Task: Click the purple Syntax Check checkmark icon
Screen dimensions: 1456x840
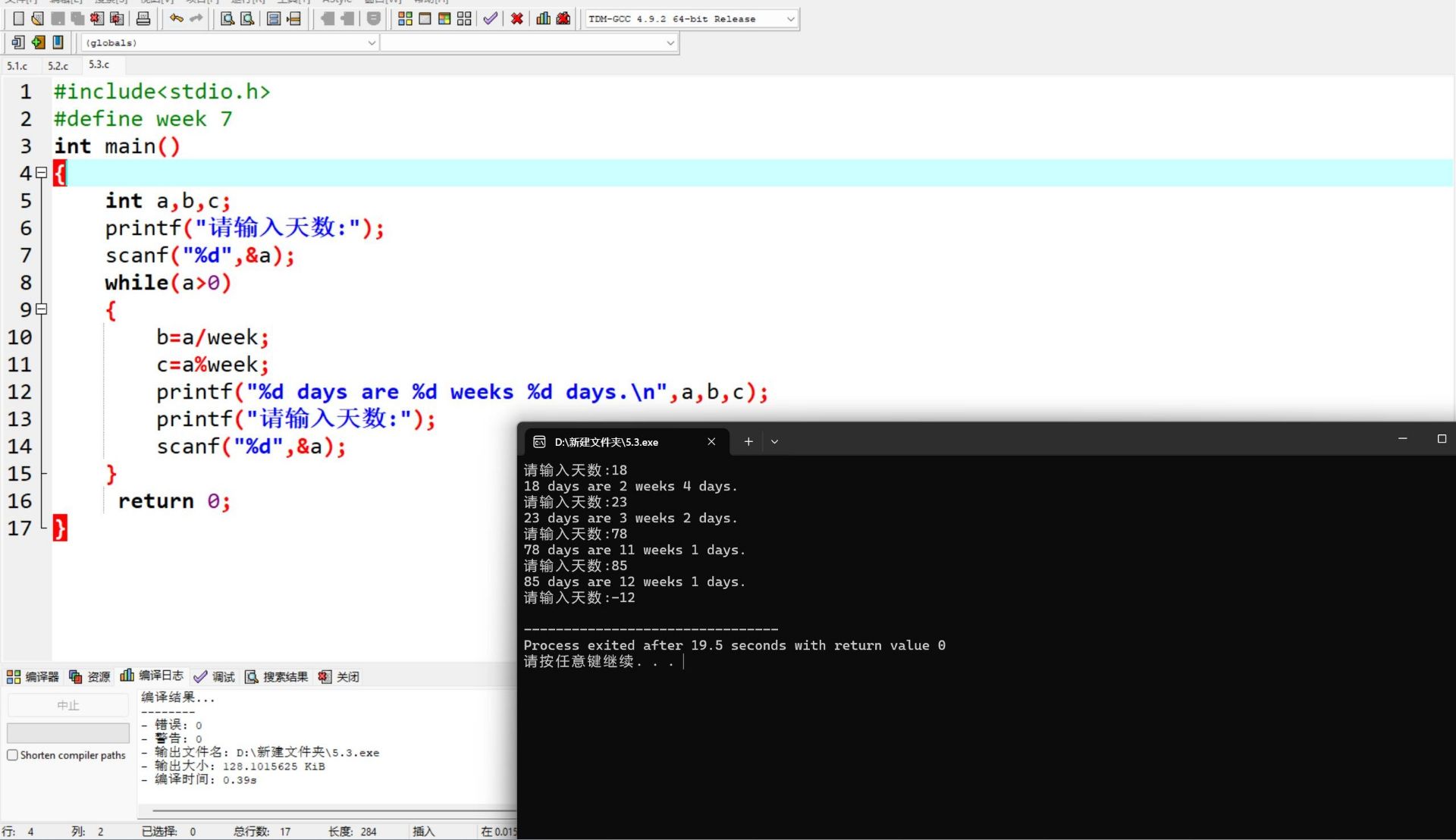Action: pyautogui.click(x=490, y=18)
